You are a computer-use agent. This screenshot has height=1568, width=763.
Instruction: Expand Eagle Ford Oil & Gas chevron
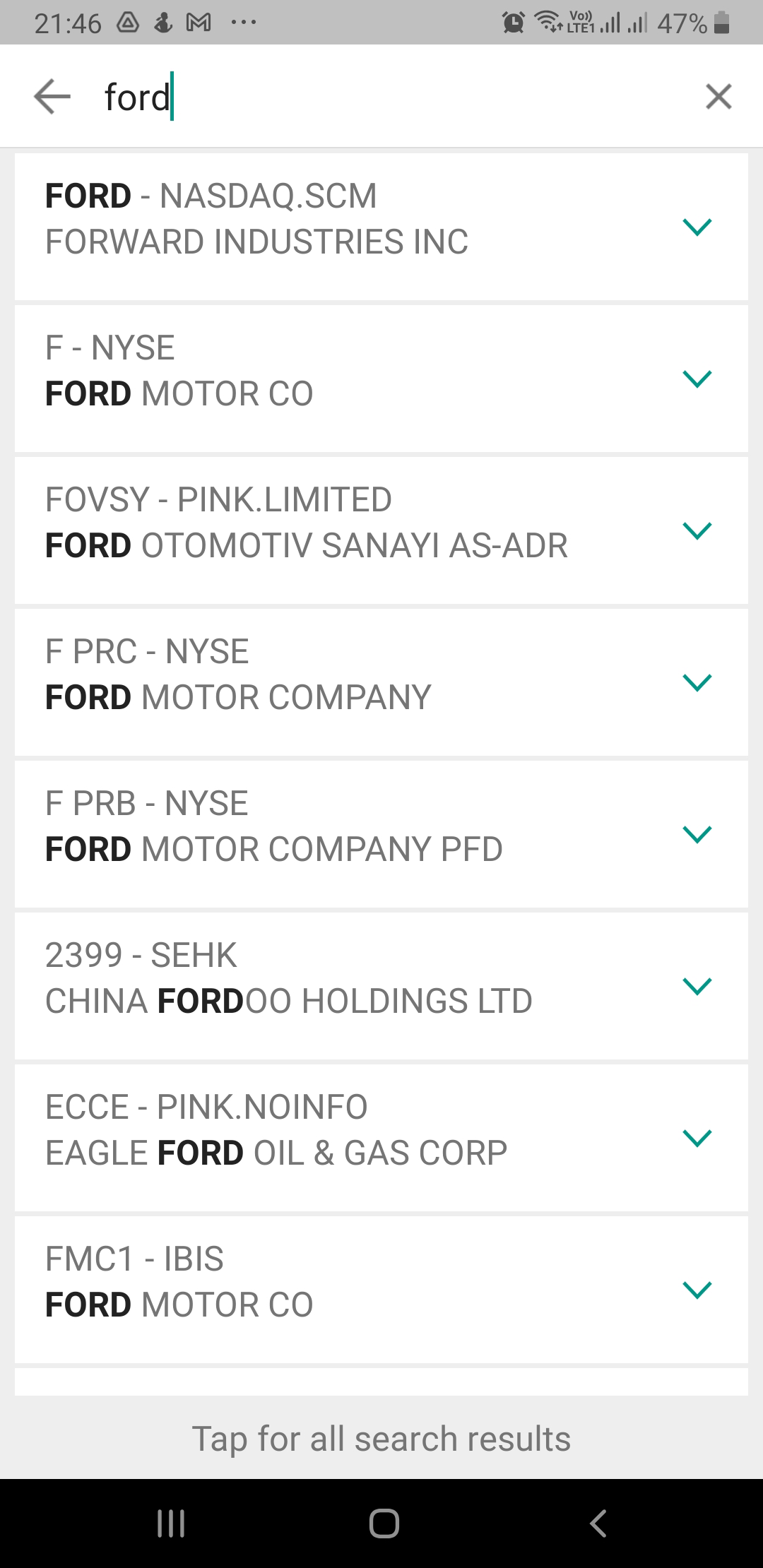[697, 1138]
